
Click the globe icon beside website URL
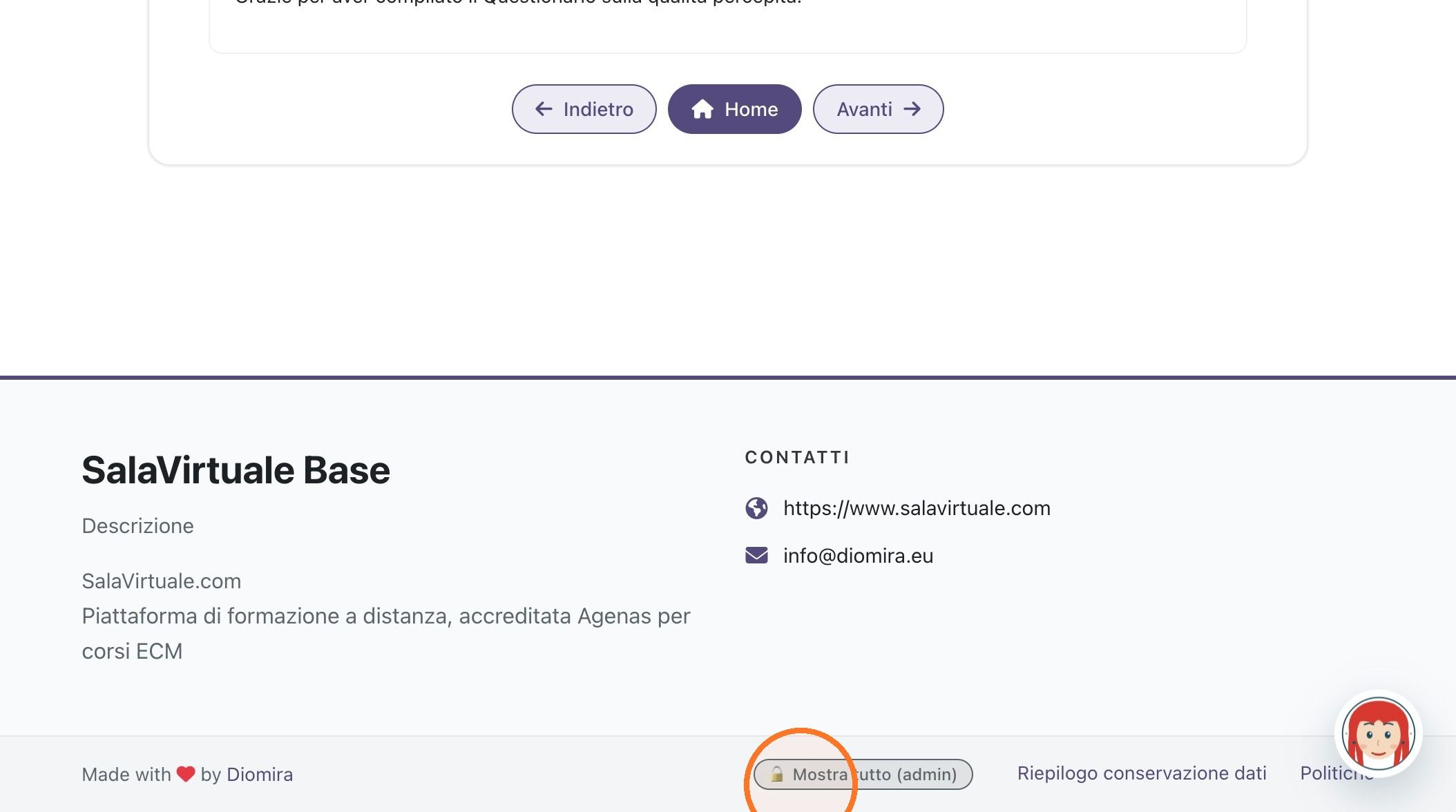point(756,508)
